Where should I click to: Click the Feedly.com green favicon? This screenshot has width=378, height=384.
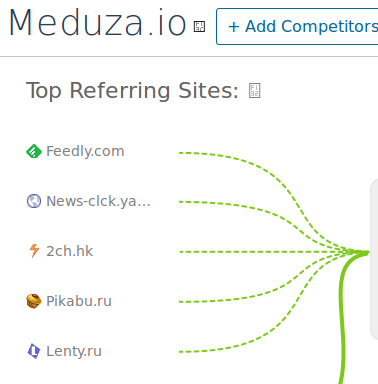click(34, 151)
